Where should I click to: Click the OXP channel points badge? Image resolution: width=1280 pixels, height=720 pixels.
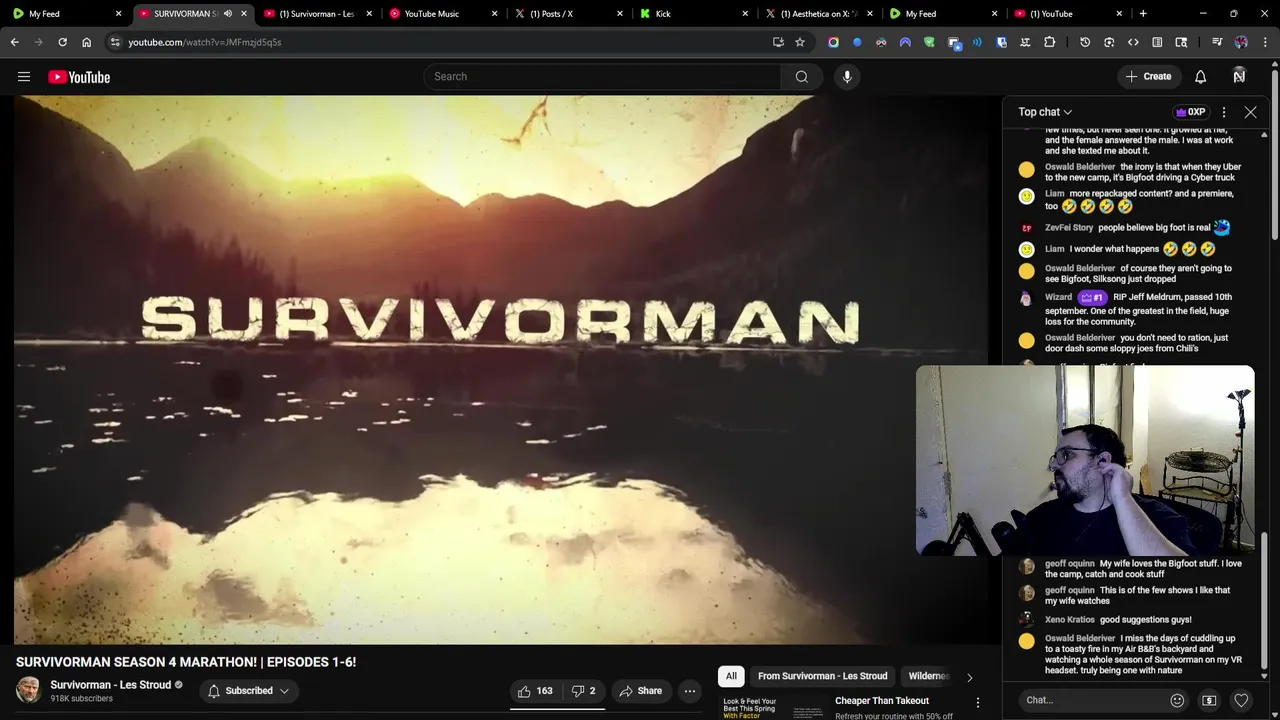pyautogui.click(x=1190, y=112)
